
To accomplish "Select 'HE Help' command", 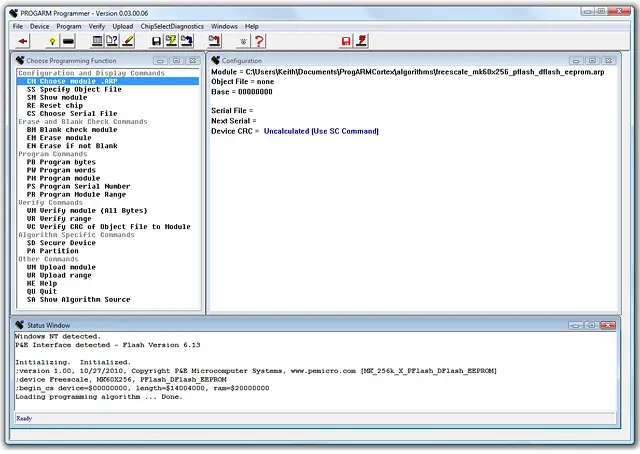I will click(x=42, y=283).
